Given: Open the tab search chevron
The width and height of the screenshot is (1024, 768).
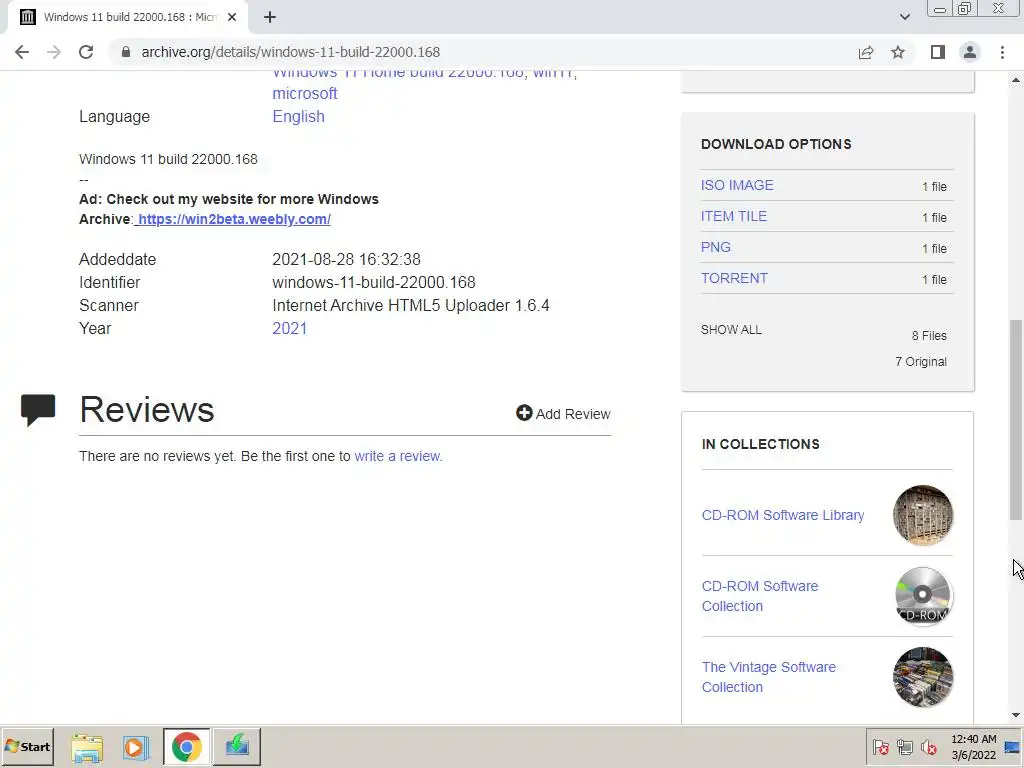Looking at the screenshot, I should [904, 17].
